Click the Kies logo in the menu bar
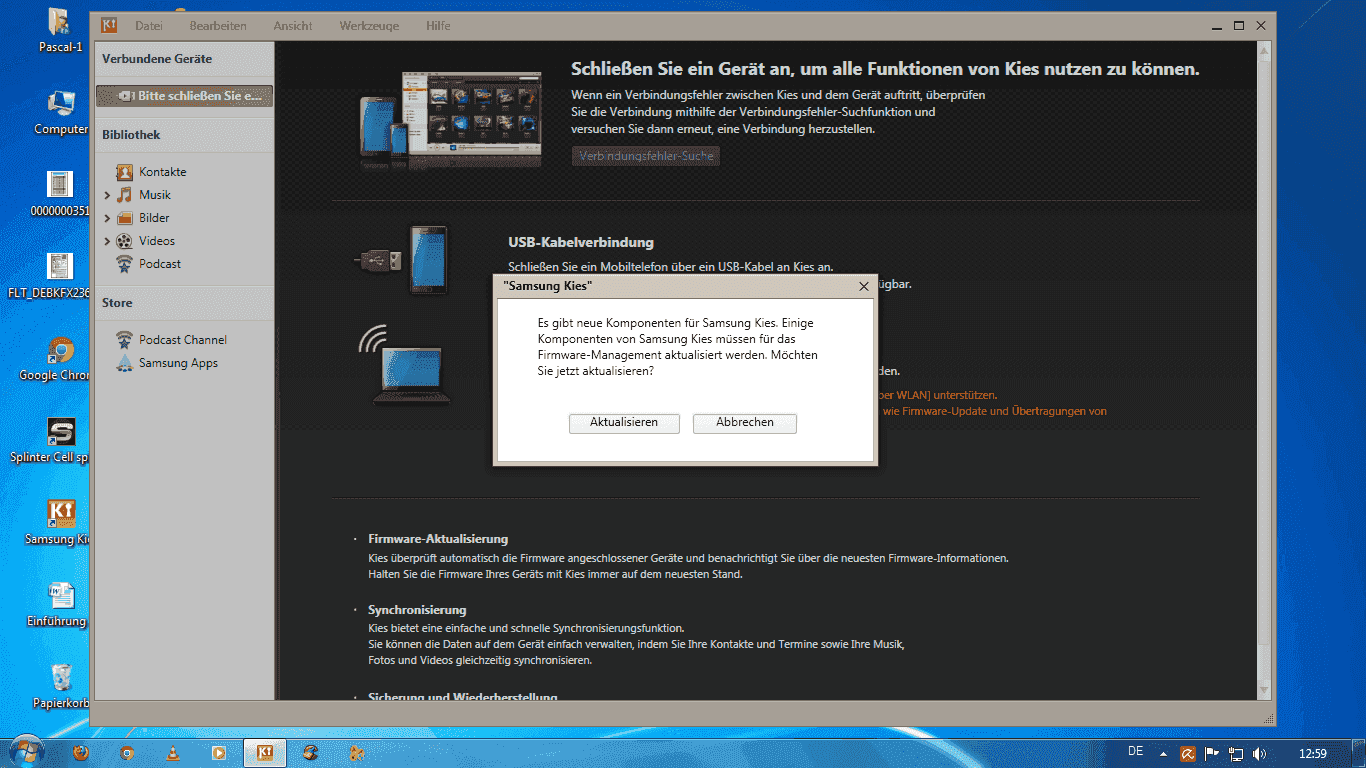This screenshot has width=1366, height=768. (x=109, y=25)
